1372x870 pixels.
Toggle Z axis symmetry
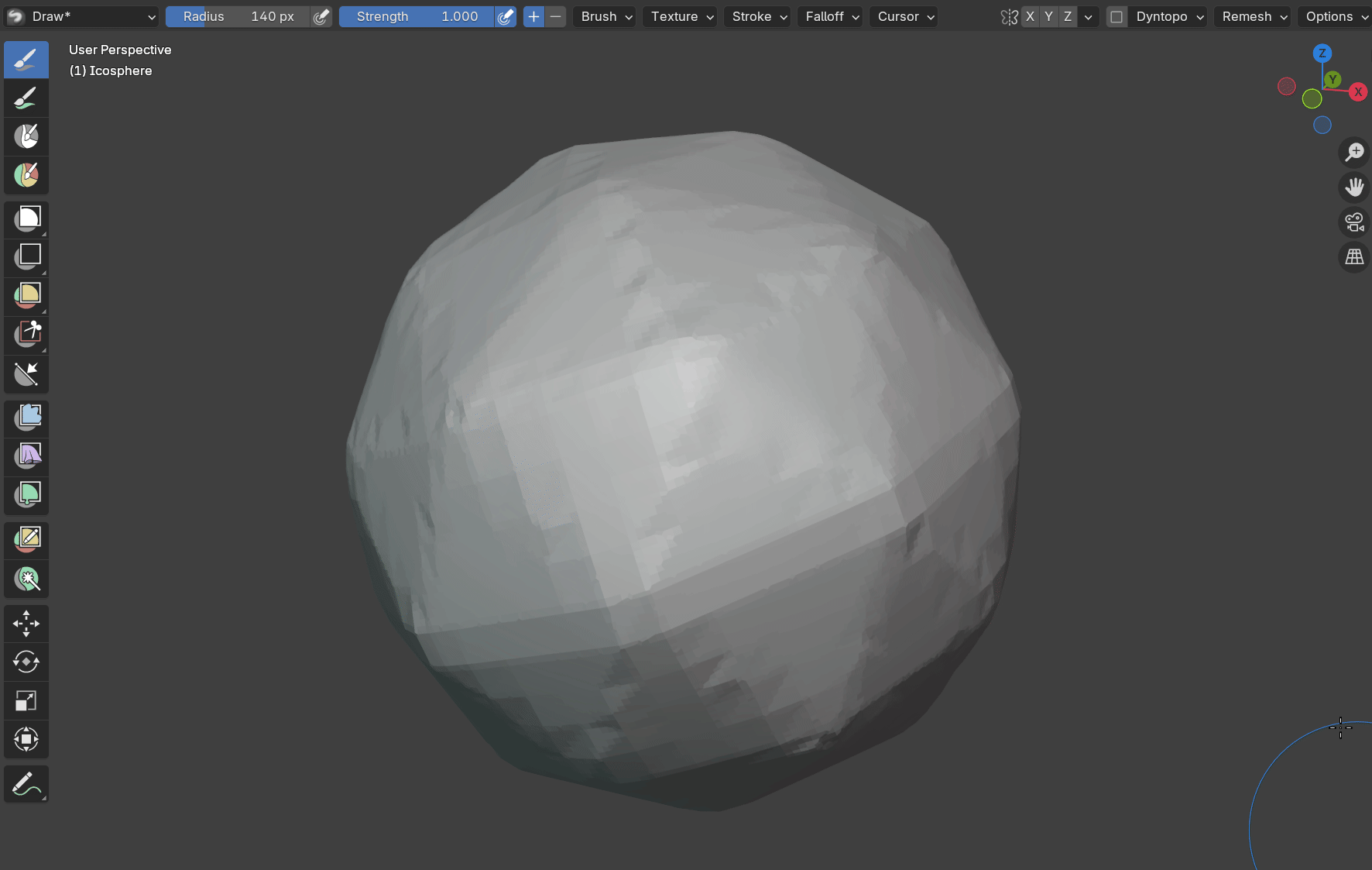pos(1068,17)
